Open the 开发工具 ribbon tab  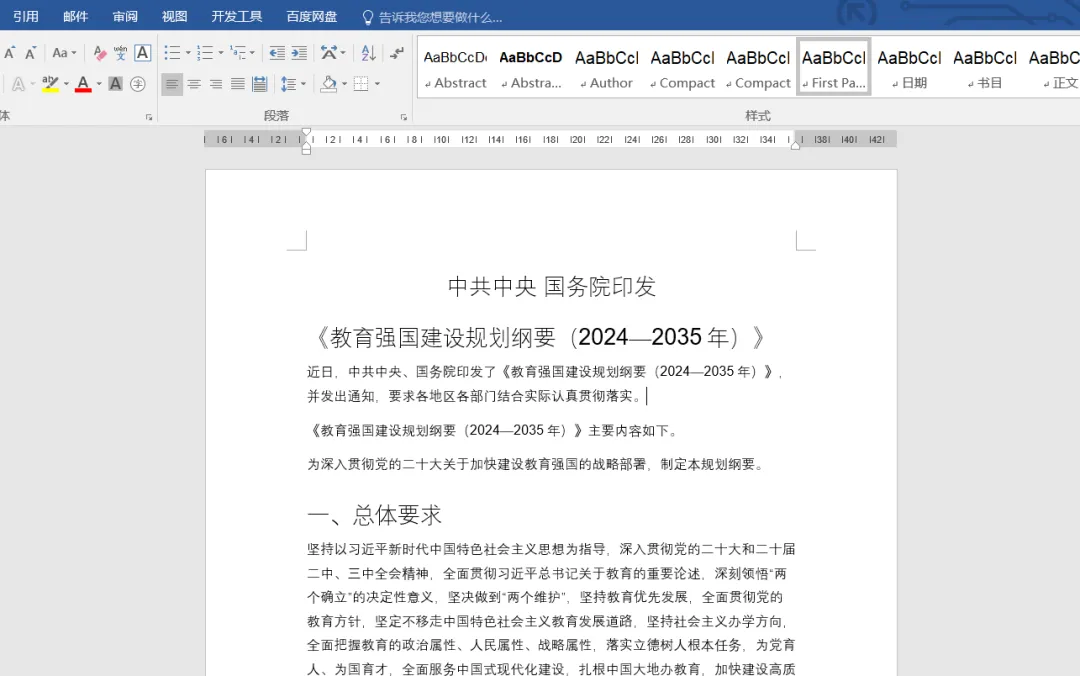point(237,17)
